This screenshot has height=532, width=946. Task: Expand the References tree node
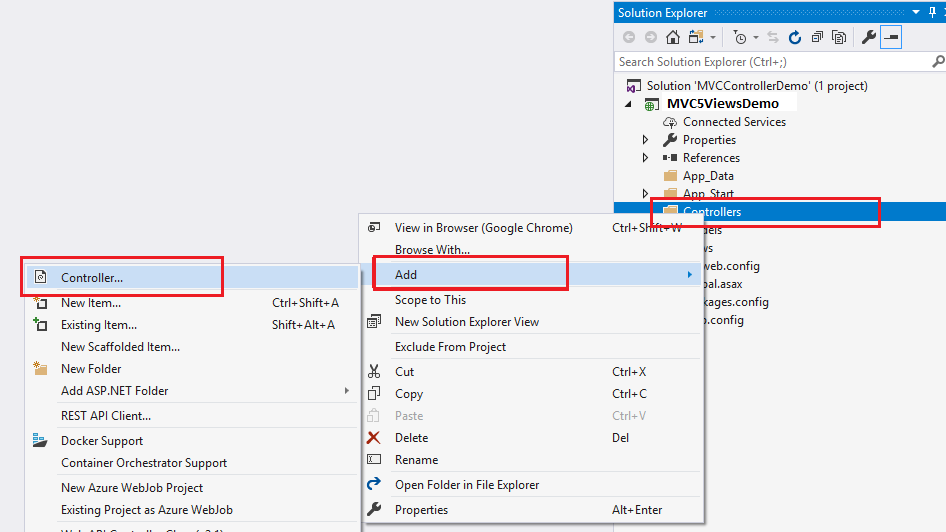(x=645, y=158)
